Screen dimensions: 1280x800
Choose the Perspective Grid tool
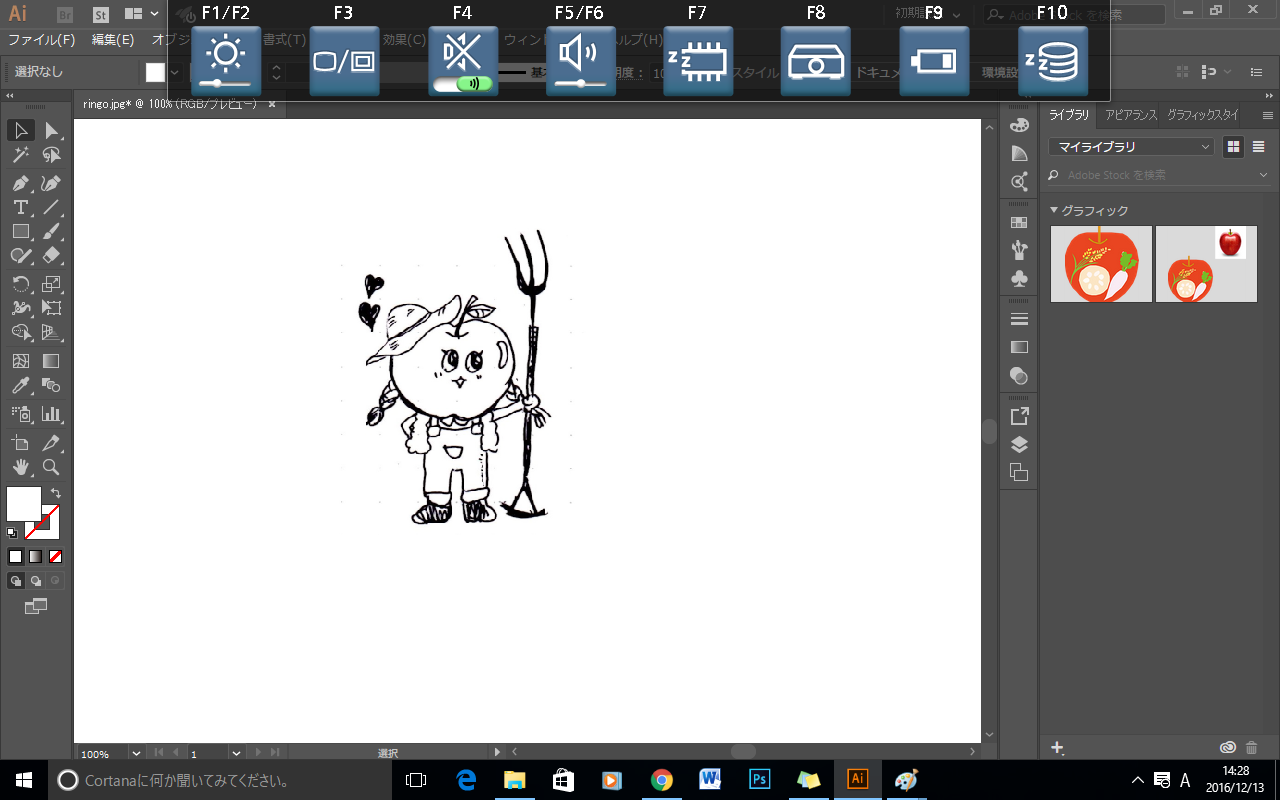[x=51, y=333]
